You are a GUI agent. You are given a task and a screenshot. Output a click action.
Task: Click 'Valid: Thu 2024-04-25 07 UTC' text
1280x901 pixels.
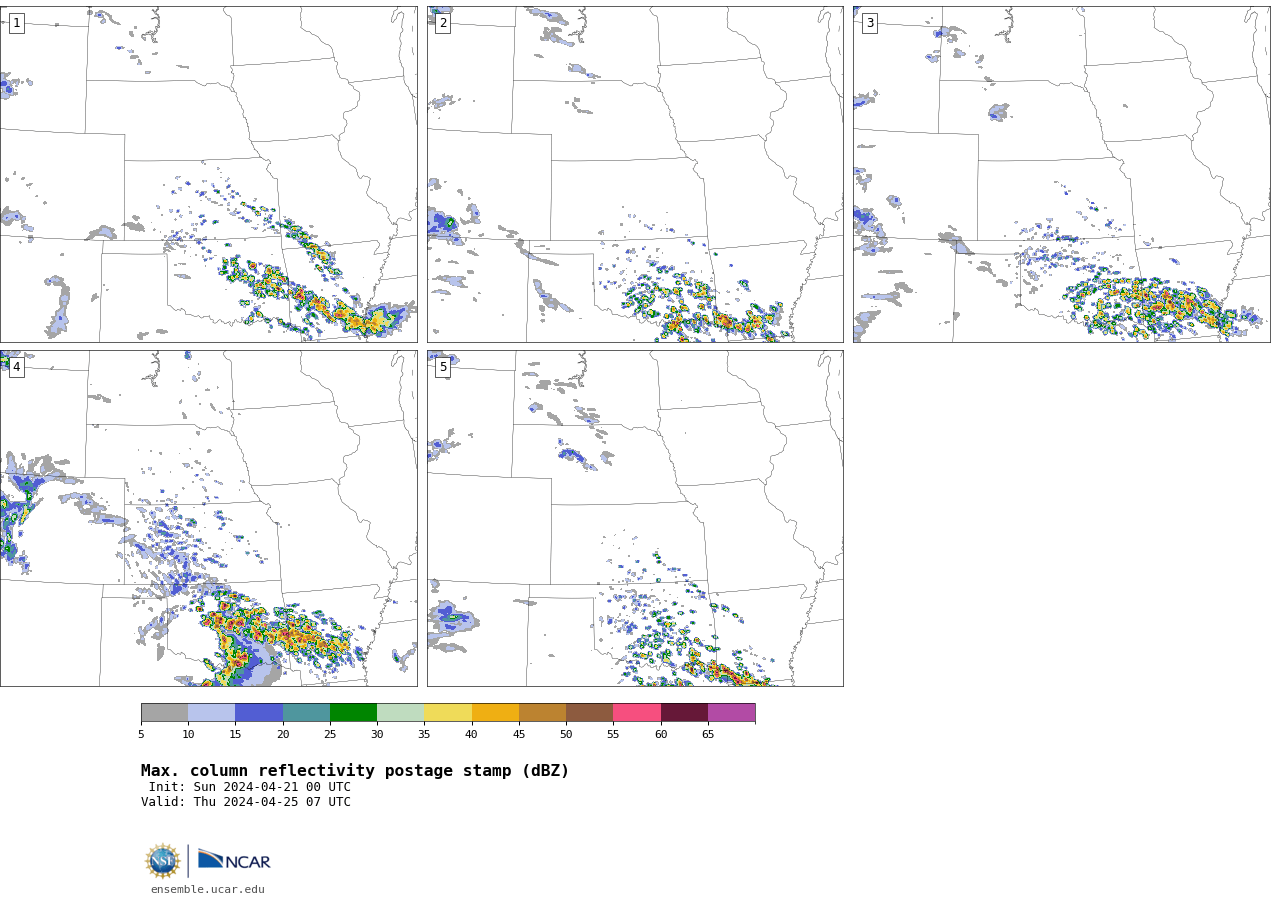[246, 802]
